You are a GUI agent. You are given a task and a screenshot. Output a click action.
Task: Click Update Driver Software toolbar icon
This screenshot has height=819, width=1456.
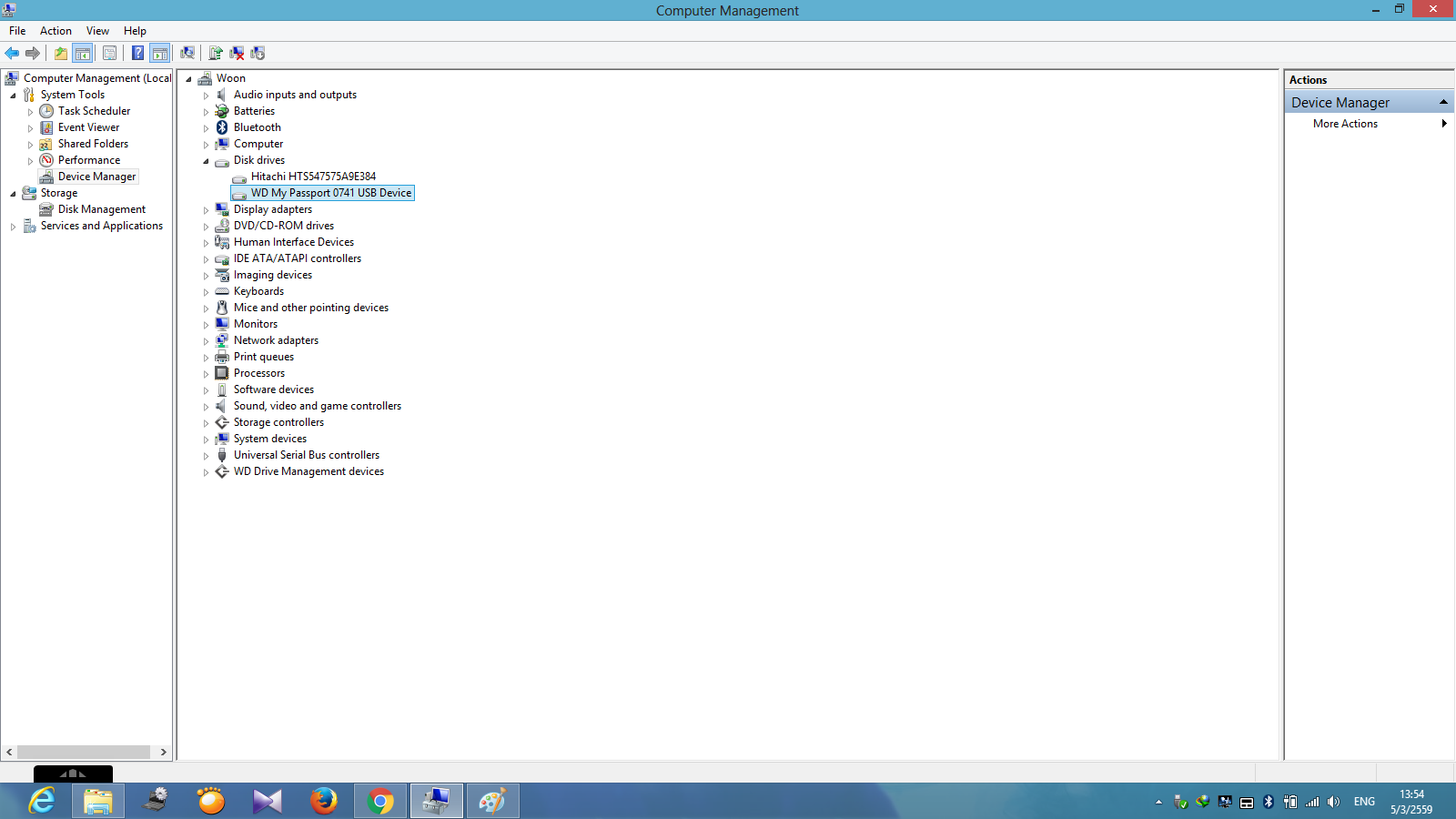(215, 53)
